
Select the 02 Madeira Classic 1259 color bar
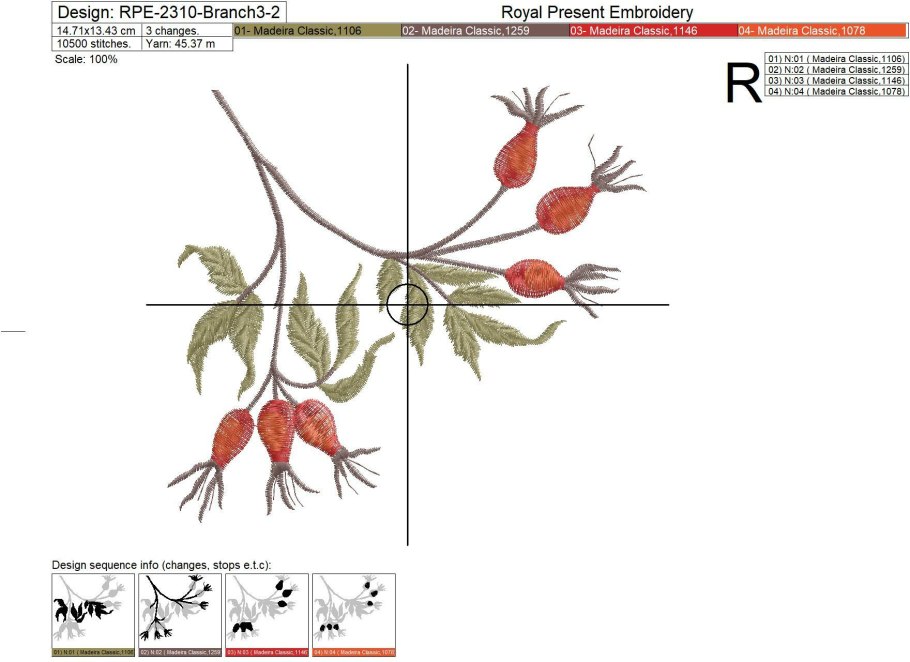click(x=484, y=31)
